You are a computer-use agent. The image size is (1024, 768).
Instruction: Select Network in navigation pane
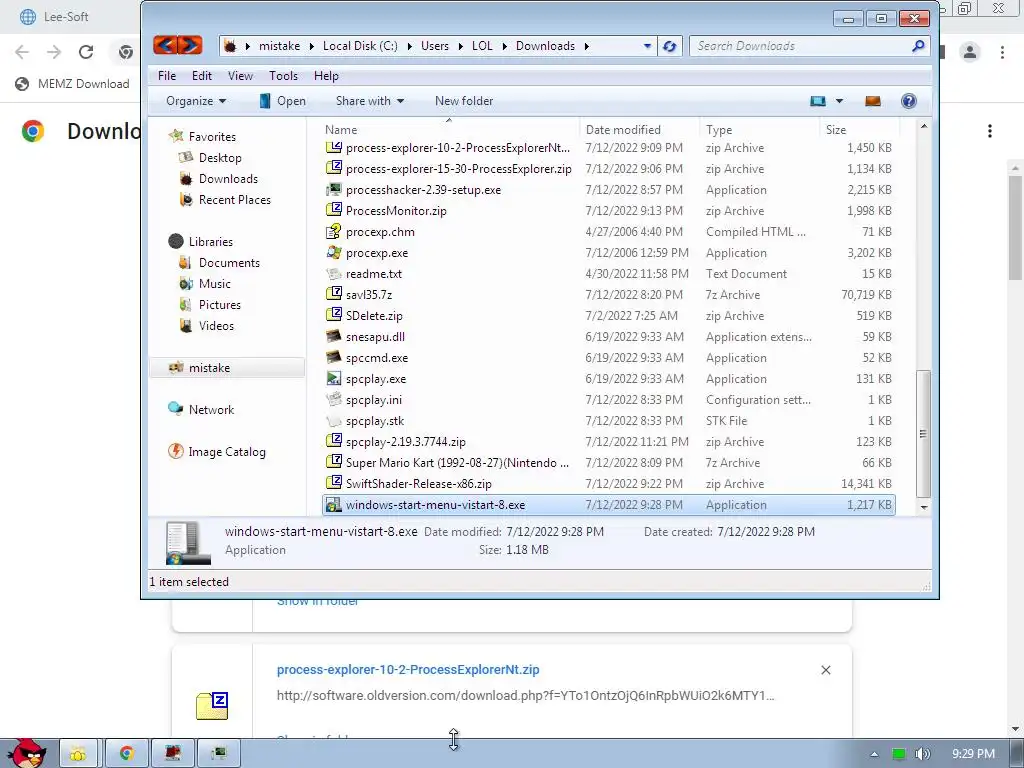point(211,409)
